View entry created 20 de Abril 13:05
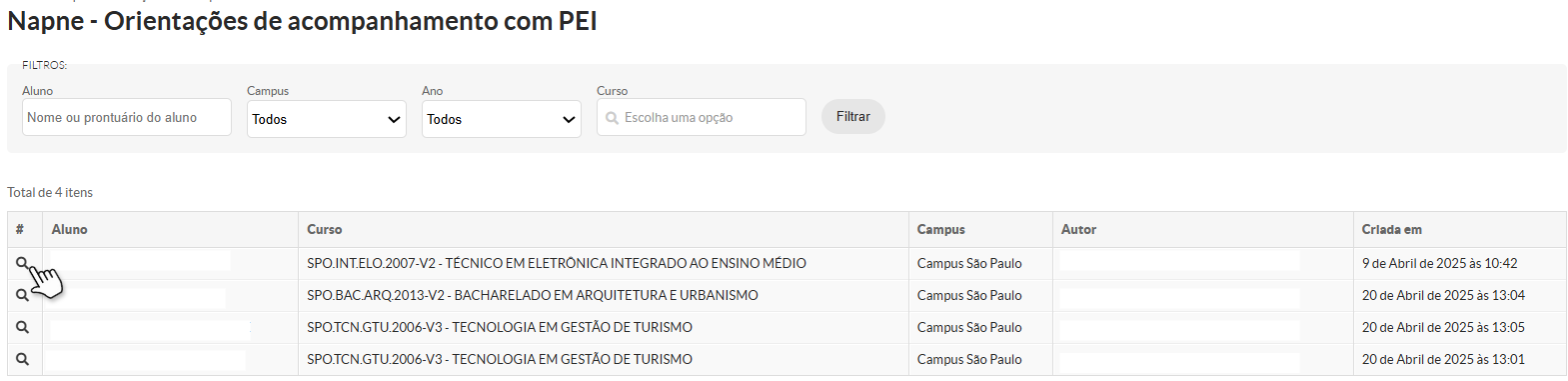Viewport: 1568px width, 381px height. (x=22, y=327)
